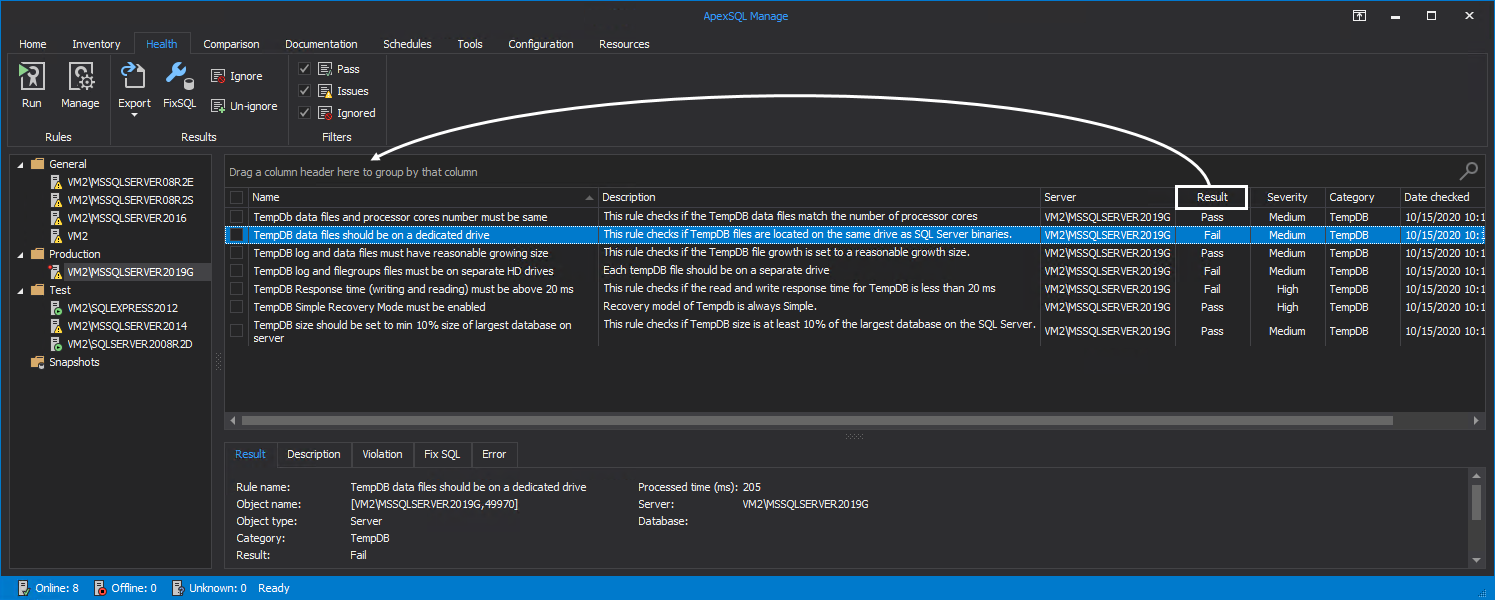Click the Export results icon
1495x600 pixels.
[134, 77]
